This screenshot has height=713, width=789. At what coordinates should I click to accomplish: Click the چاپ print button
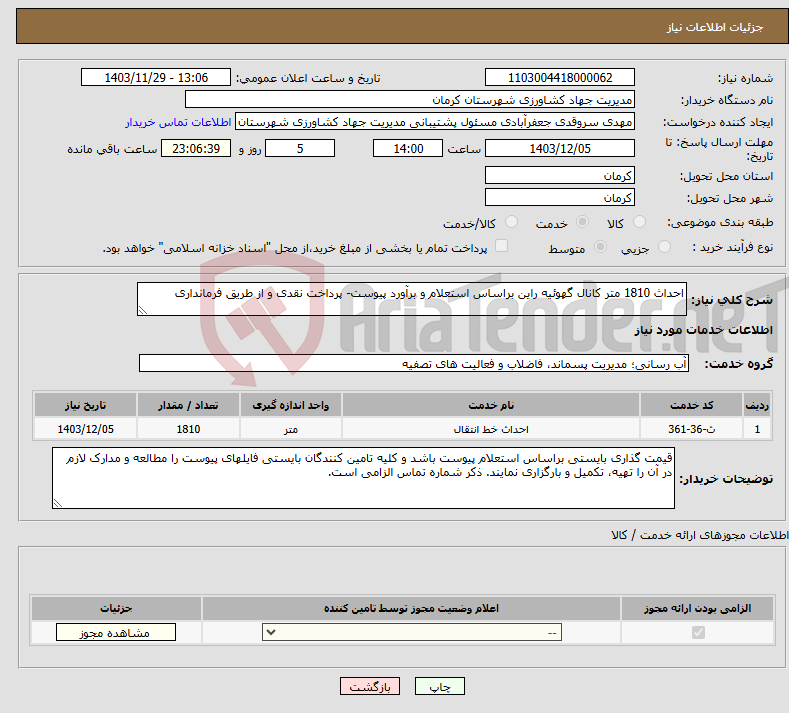pos(440,686)
